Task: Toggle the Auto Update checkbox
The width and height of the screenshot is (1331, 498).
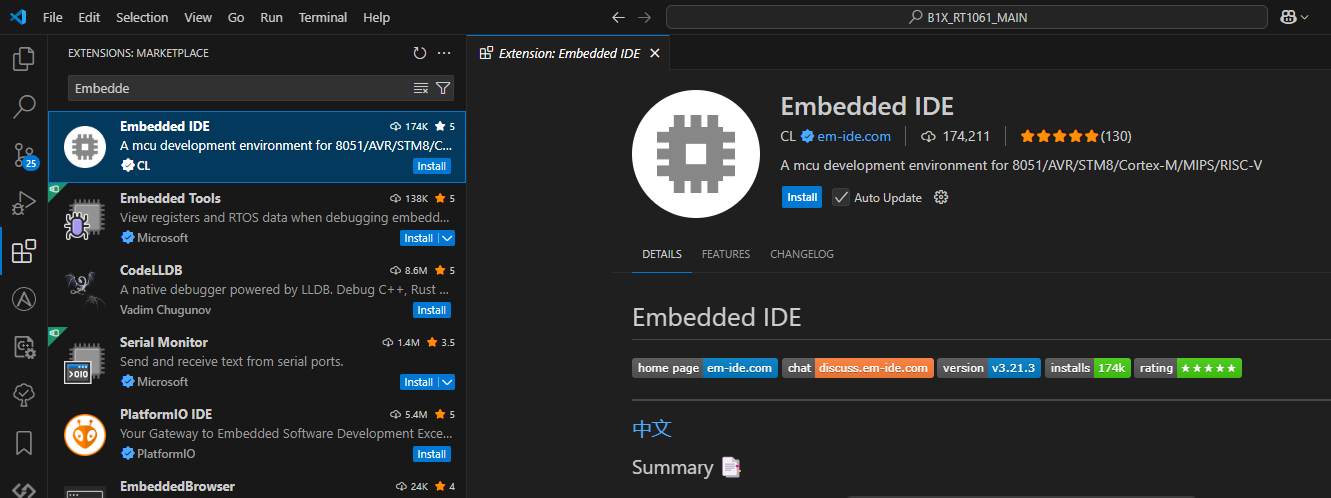Action: pyautogui.click(x=841, y=197)
